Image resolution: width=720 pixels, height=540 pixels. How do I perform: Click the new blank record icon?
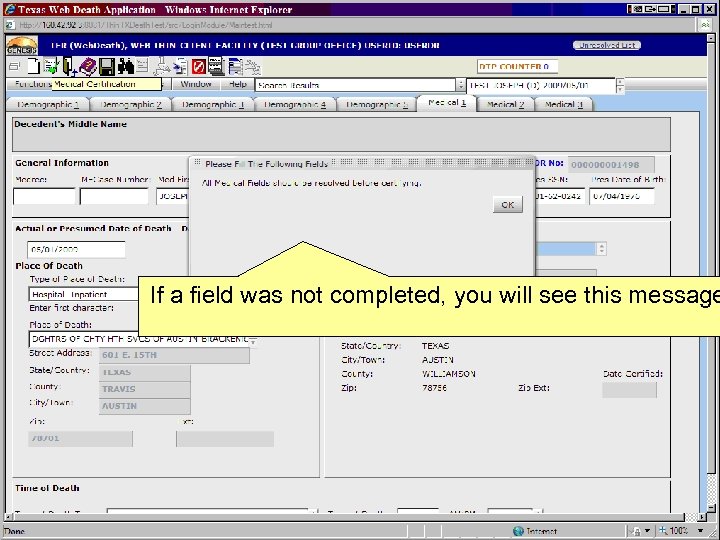(34, 67)
